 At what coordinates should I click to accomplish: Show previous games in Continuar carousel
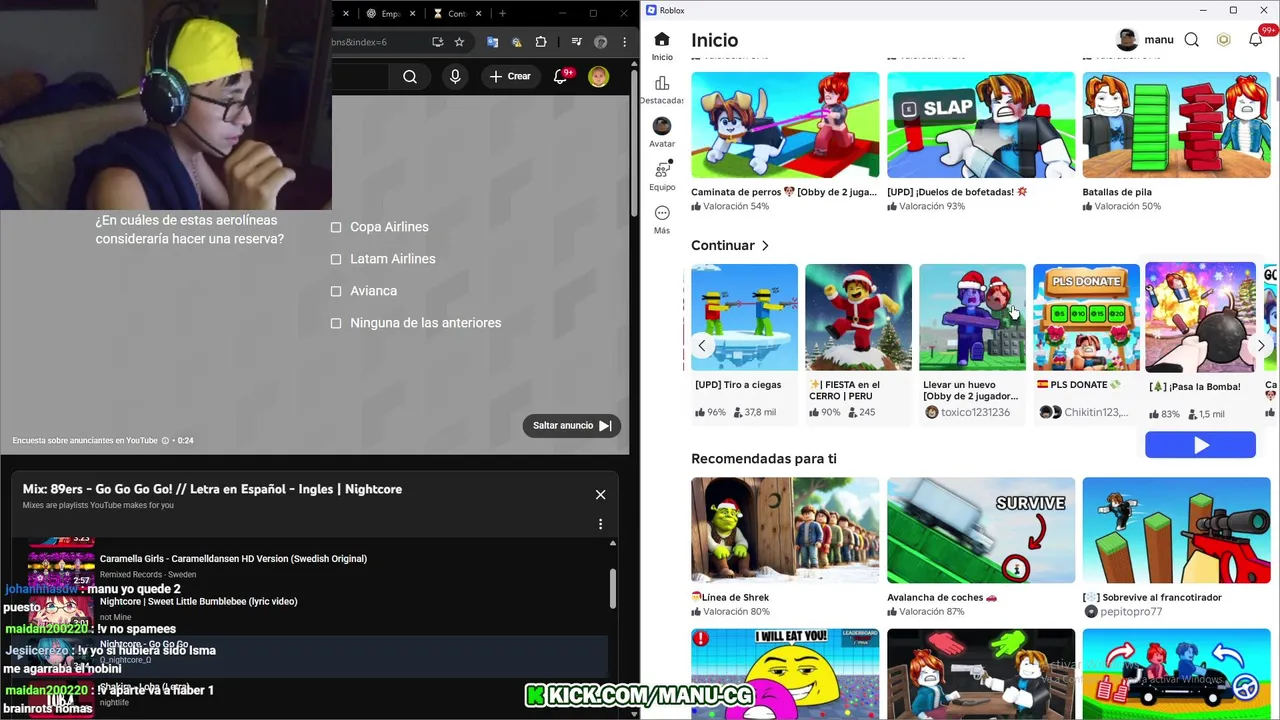(702, 345)
